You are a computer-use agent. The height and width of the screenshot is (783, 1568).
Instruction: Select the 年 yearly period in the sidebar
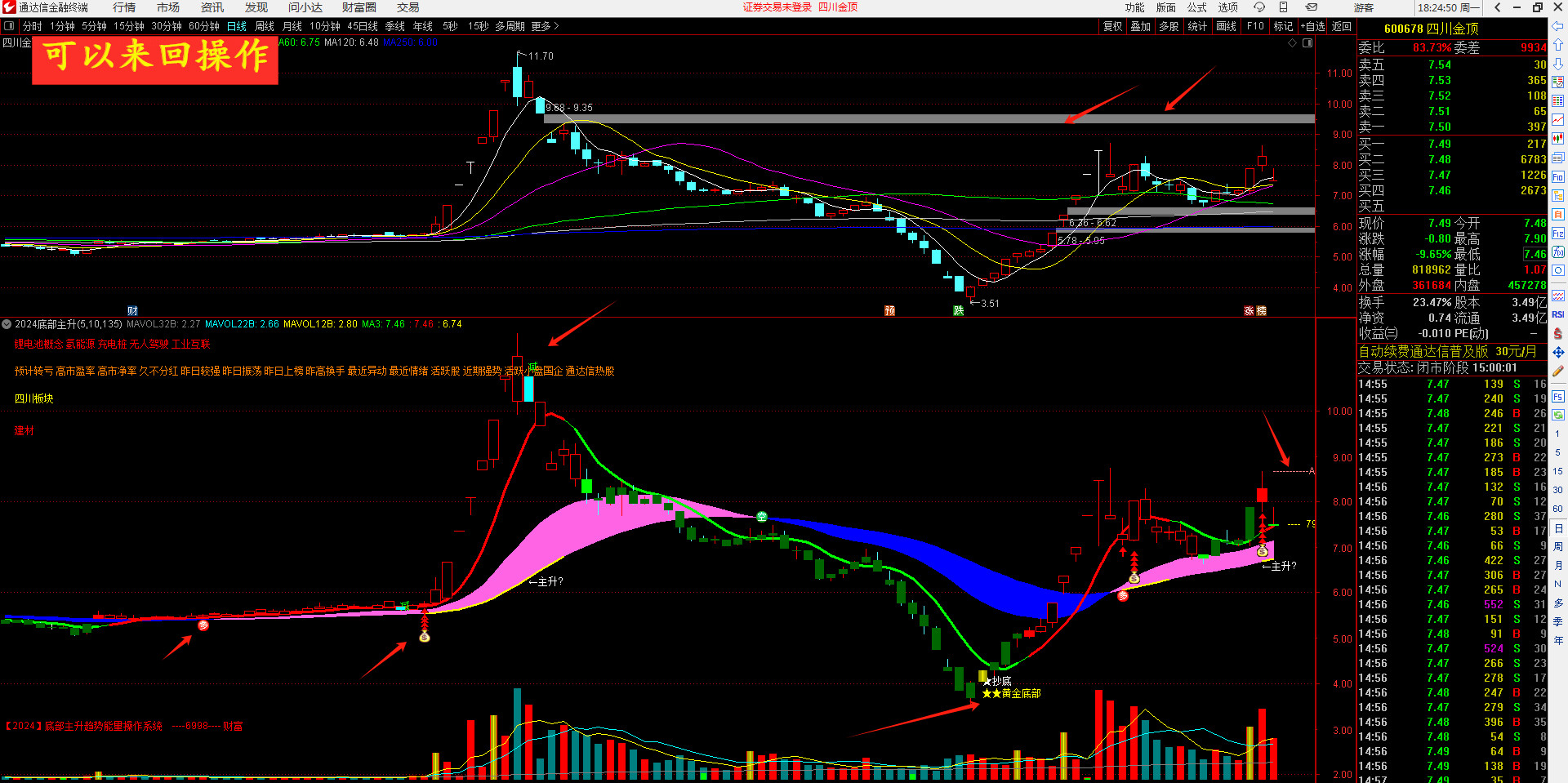click(x=1558, y=640)
